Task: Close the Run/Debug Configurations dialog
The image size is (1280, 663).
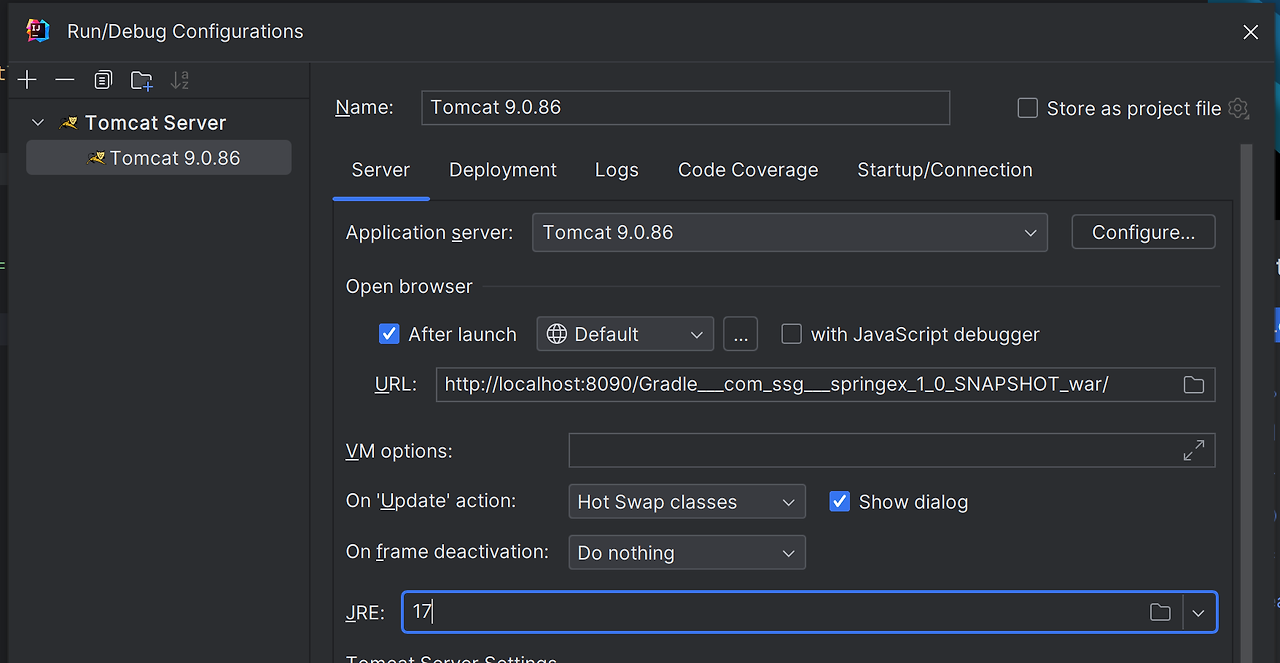Action: point(1250,32)
